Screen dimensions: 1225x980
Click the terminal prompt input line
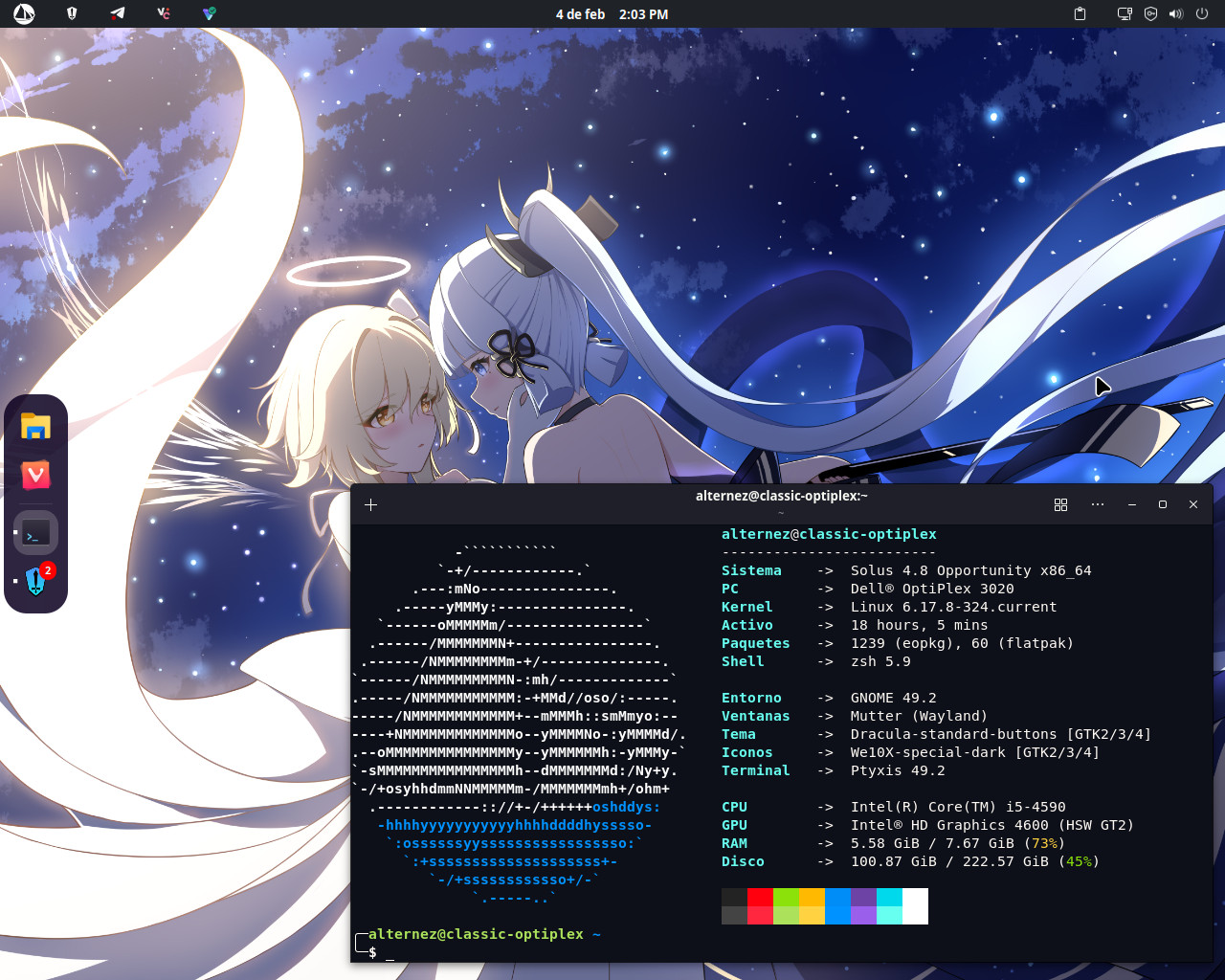[x=574, y=953]
